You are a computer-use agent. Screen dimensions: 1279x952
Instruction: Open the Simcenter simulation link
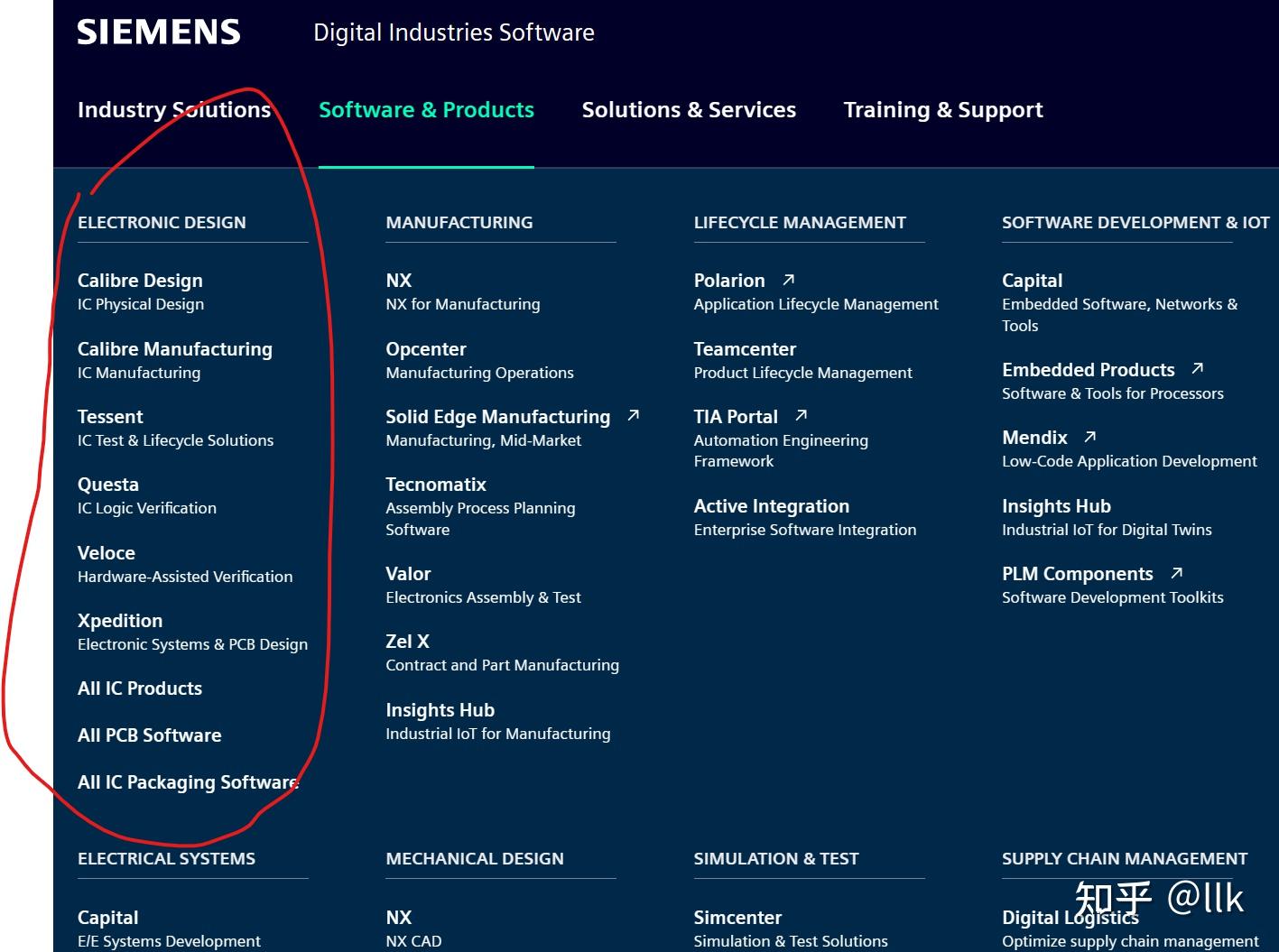coord(737,917)
